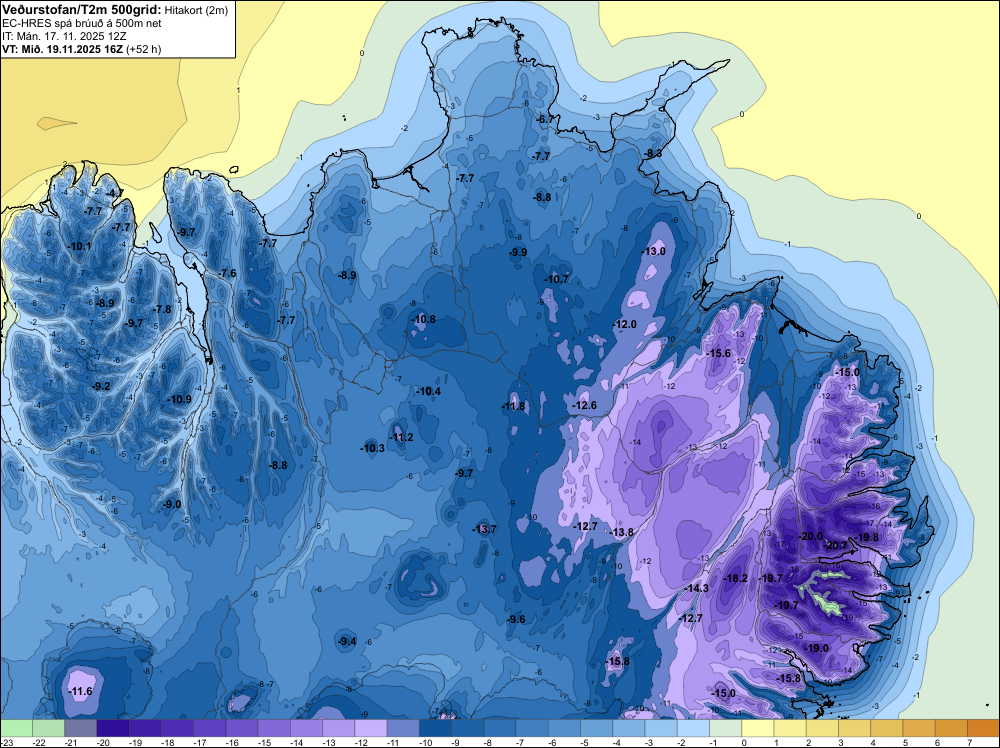Click the -10.1 temperature value
This screenshot has height=748, width=1000.
click(79, 246)
